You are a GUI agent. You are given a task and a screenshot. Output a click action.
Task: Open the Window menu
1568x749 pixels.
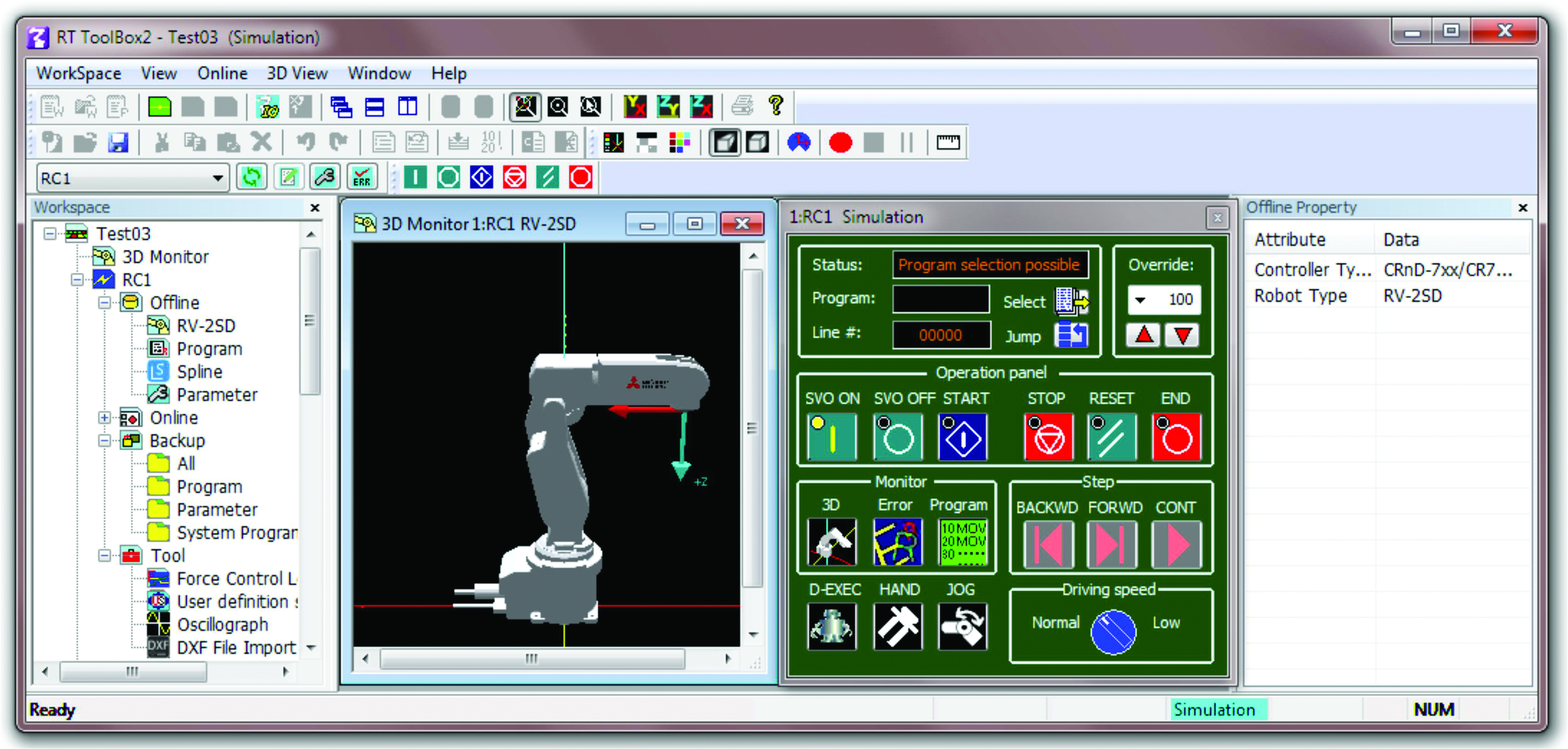pyautogui.click(x=379, y=73)
